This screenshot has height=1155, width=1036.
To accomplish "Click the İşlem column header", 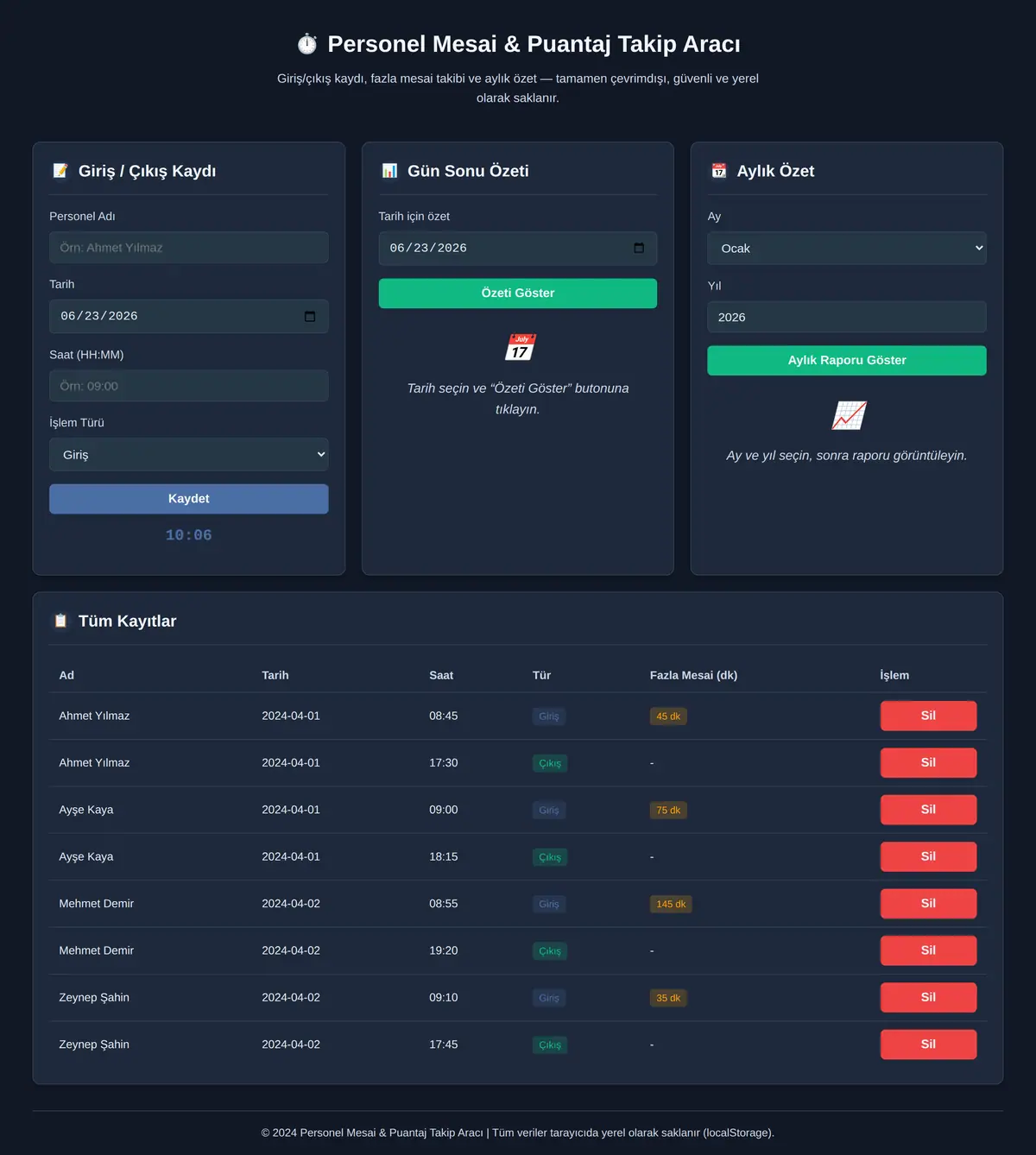I will (894, 675).
